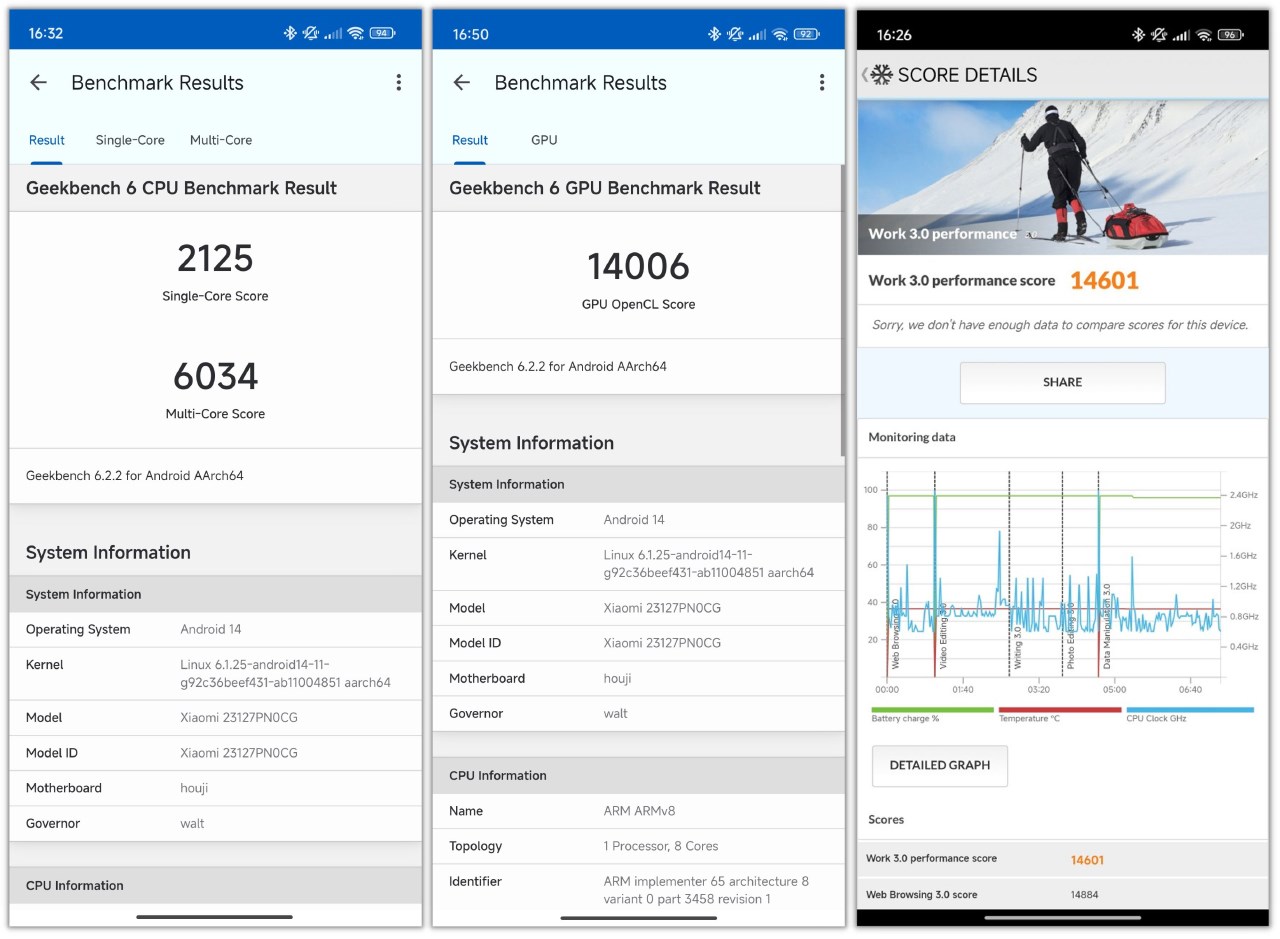Tap the battery indicator in the 16:26 status bar
1280x939 pixels.
click(1230, 34)
